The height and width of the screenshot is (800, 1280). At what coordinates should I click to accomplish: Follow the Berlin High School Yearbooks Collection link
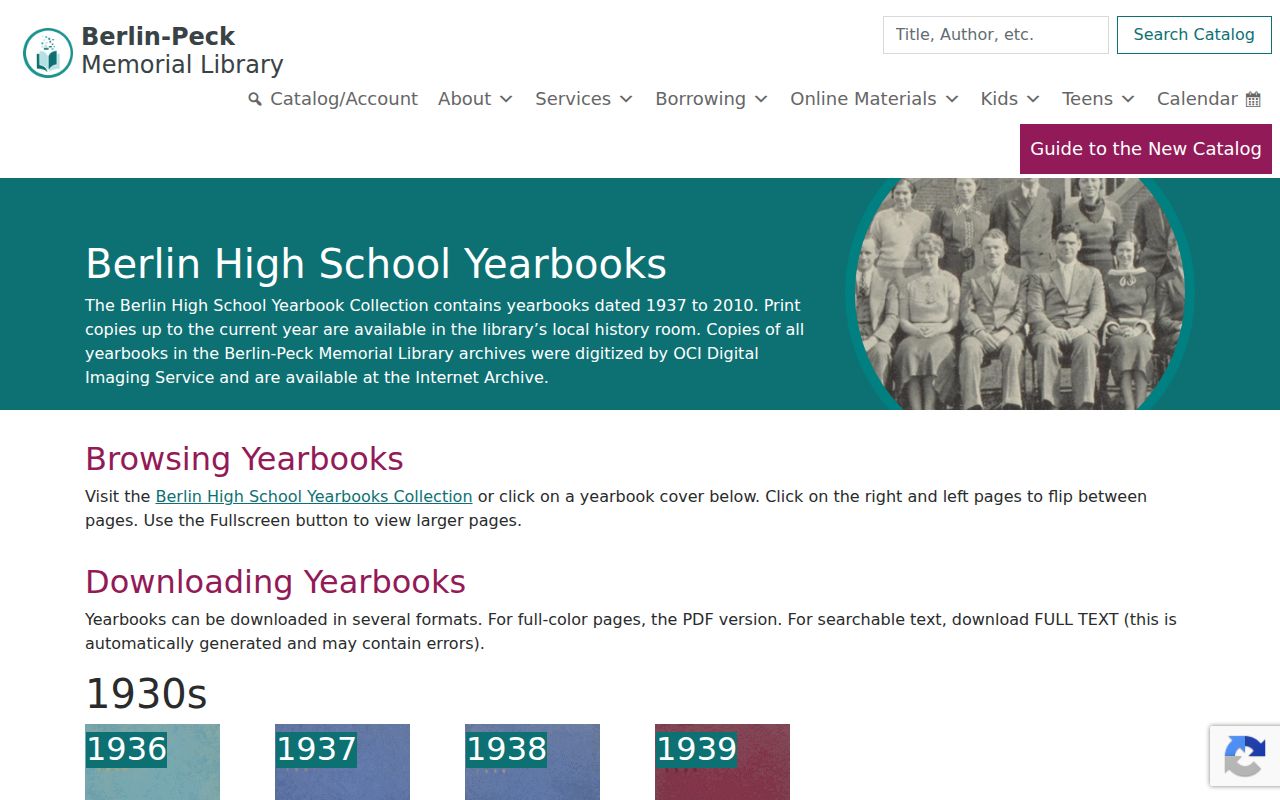click(x=314, y=496)
